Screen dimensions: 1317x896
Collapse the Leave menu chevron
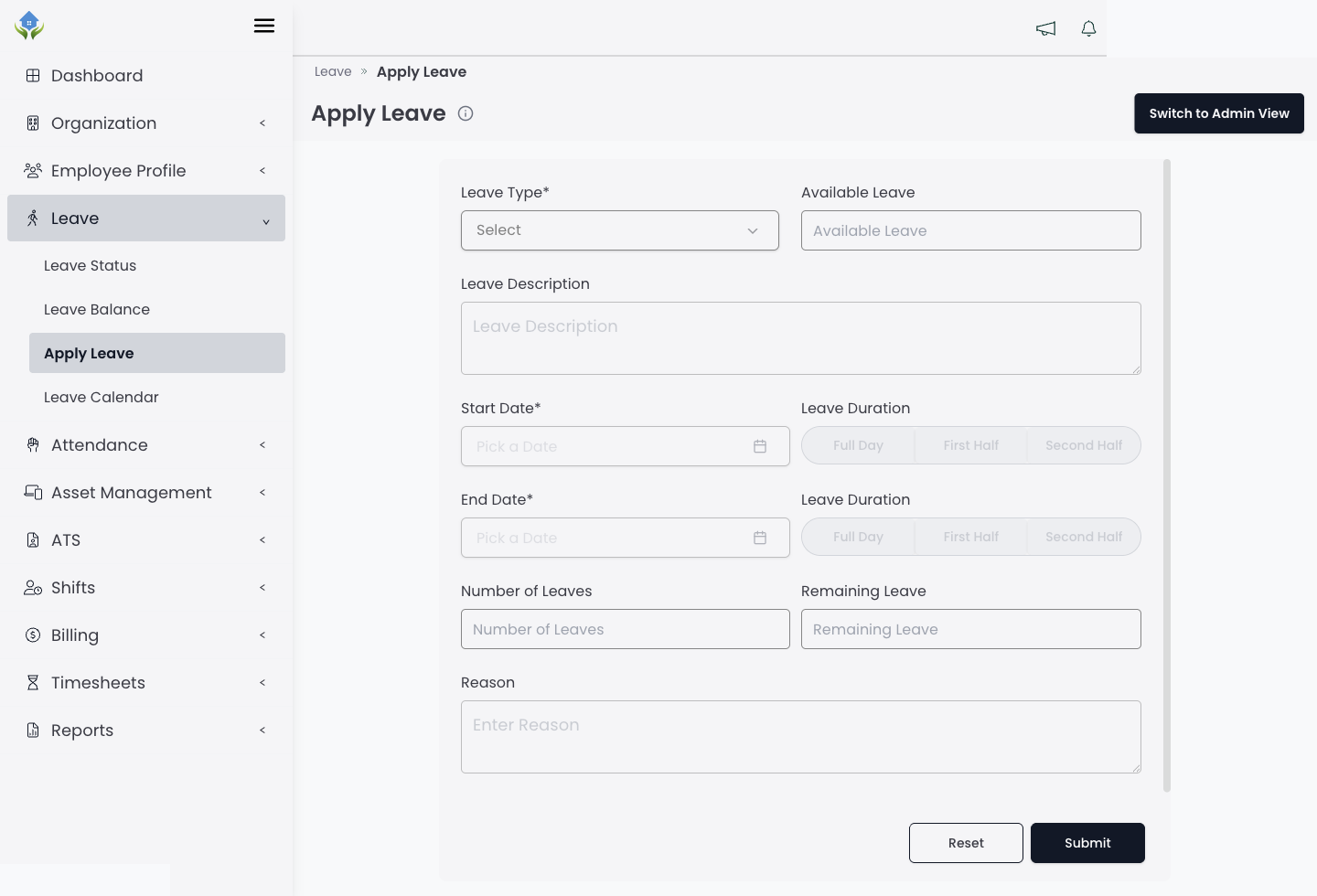pyautogui.click(x=266, y=221)
